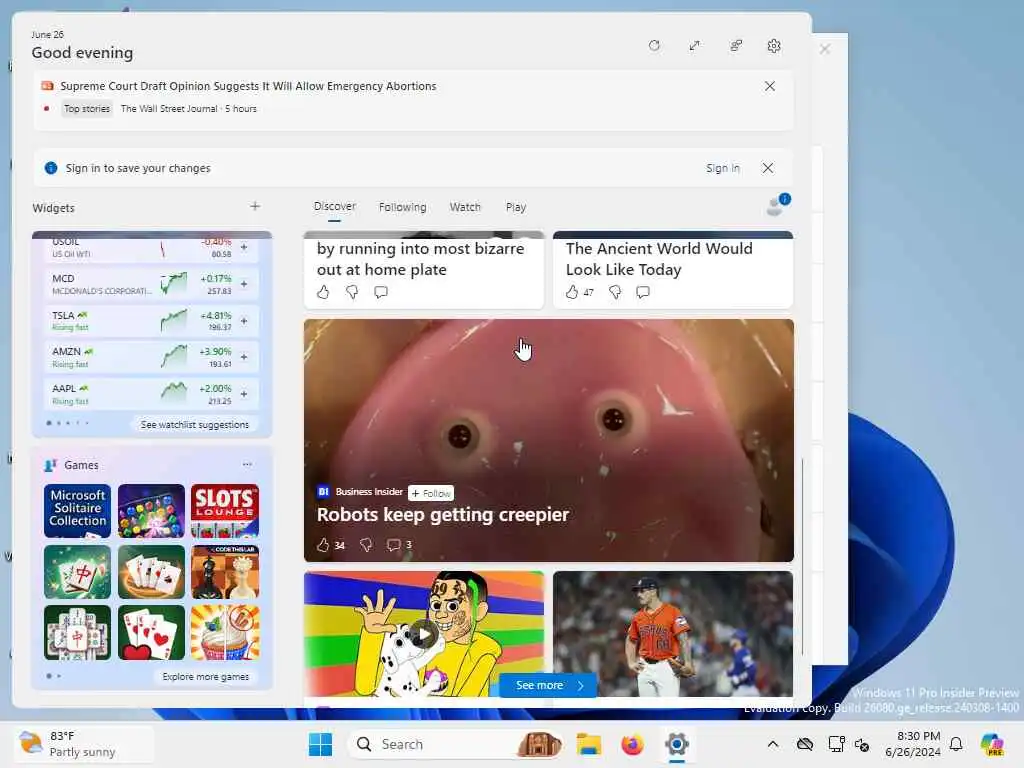The width and height of the screenshot is (1024, 768).
Task: Expand widgets board to full view
Action: [x=694, y=46]
